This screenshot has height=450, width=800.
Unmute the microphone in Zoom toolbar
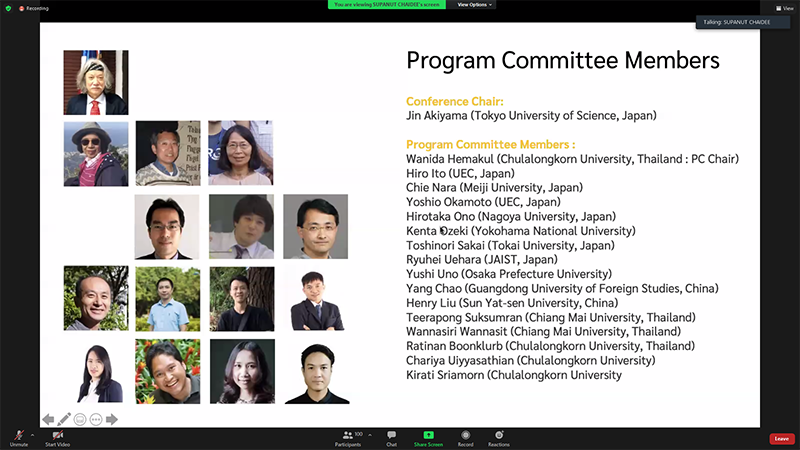[x=18, y=438]
